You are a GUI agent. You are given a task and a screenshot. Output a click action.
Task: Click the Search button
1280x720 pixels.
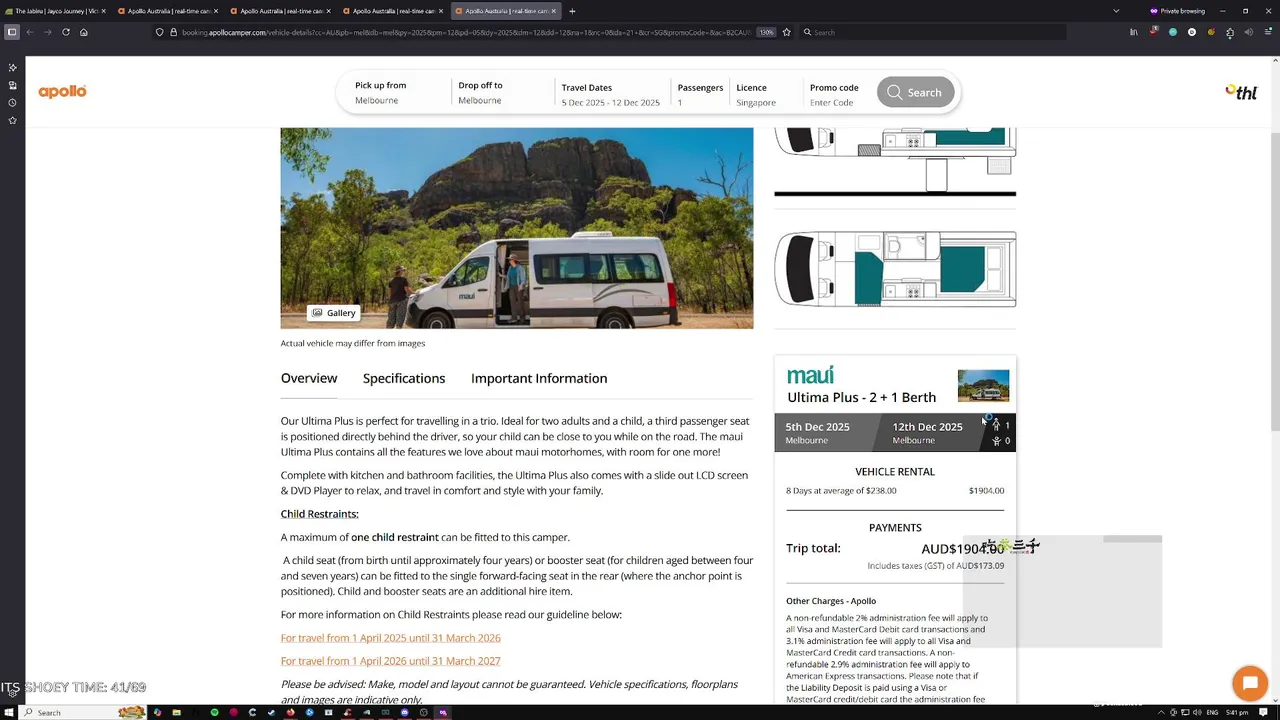(915, 92)
